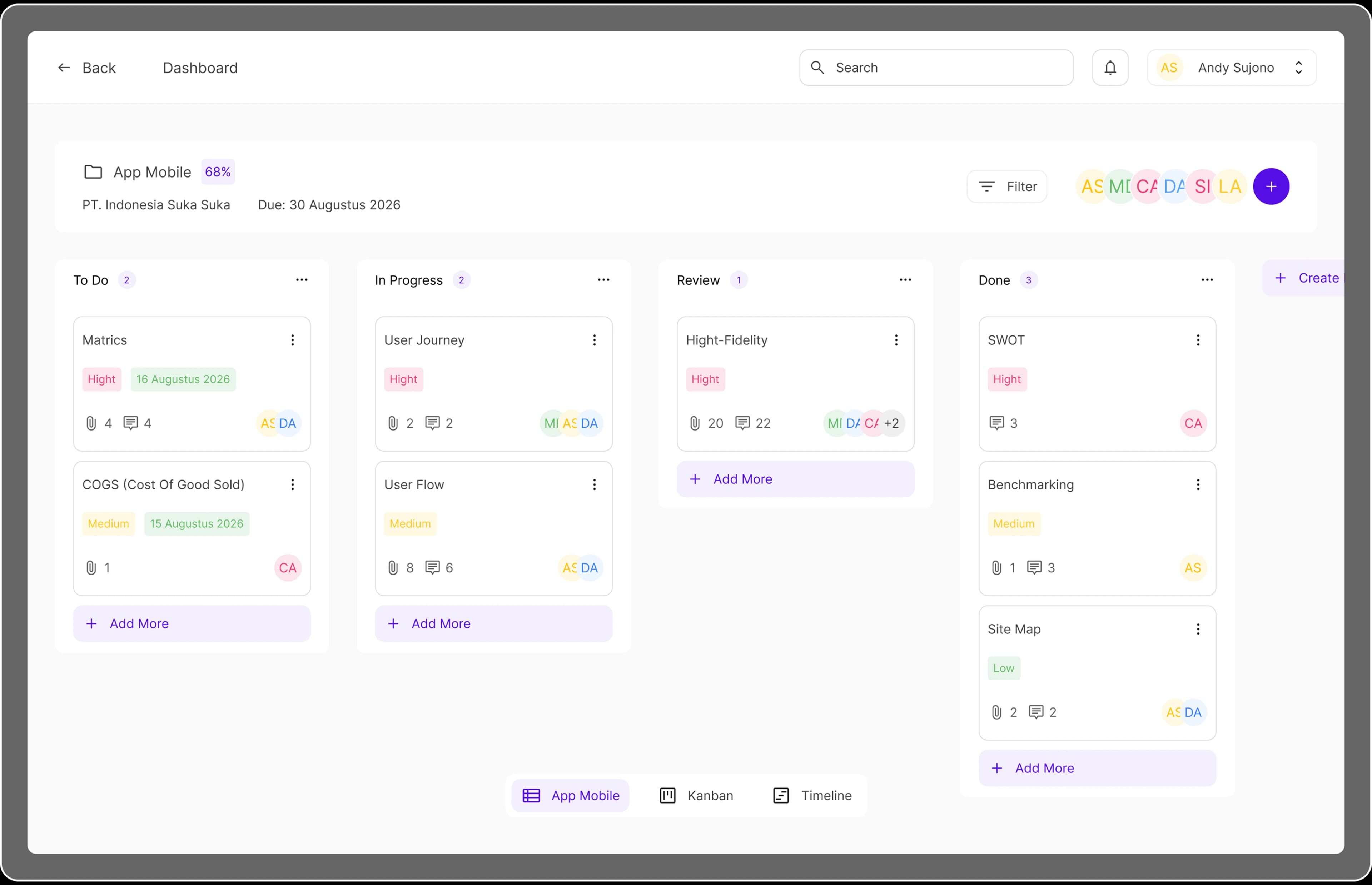Click the comments icon on Matrics card
This screenshot has width=1372, height=885.
131,423
